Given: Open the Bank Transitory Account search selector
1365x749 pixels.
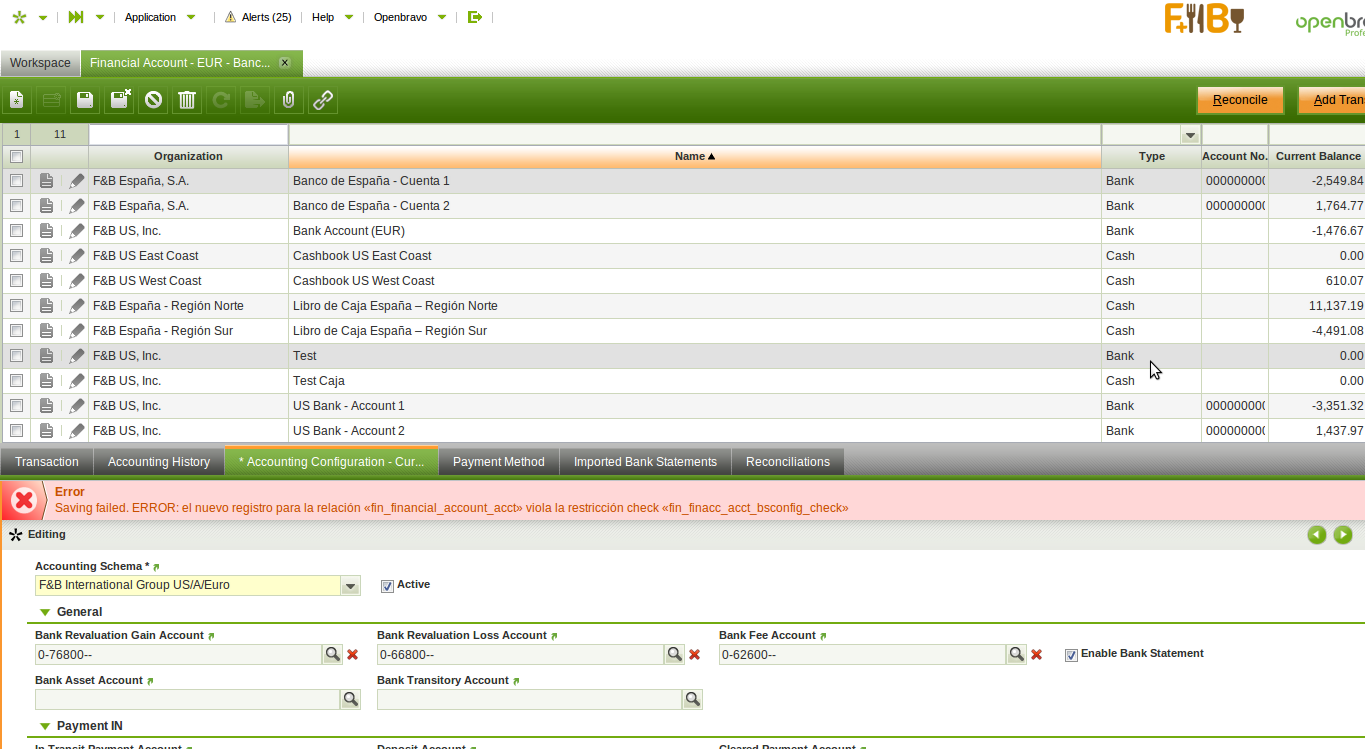Looking at the screenshot, I should click(x=692, y=699).
